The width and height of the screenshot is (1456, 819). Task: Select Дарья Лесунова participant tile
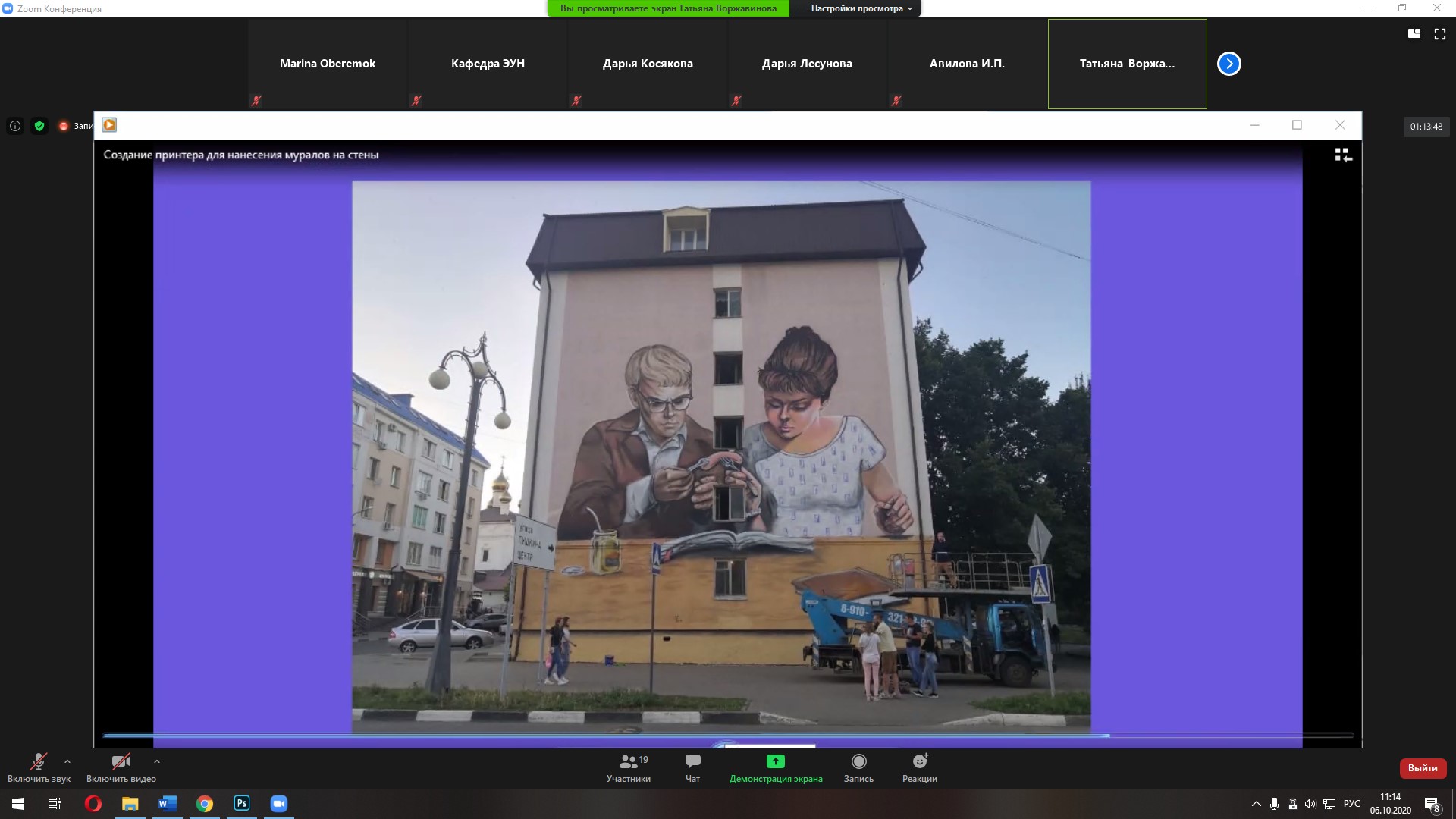point(807,64)
